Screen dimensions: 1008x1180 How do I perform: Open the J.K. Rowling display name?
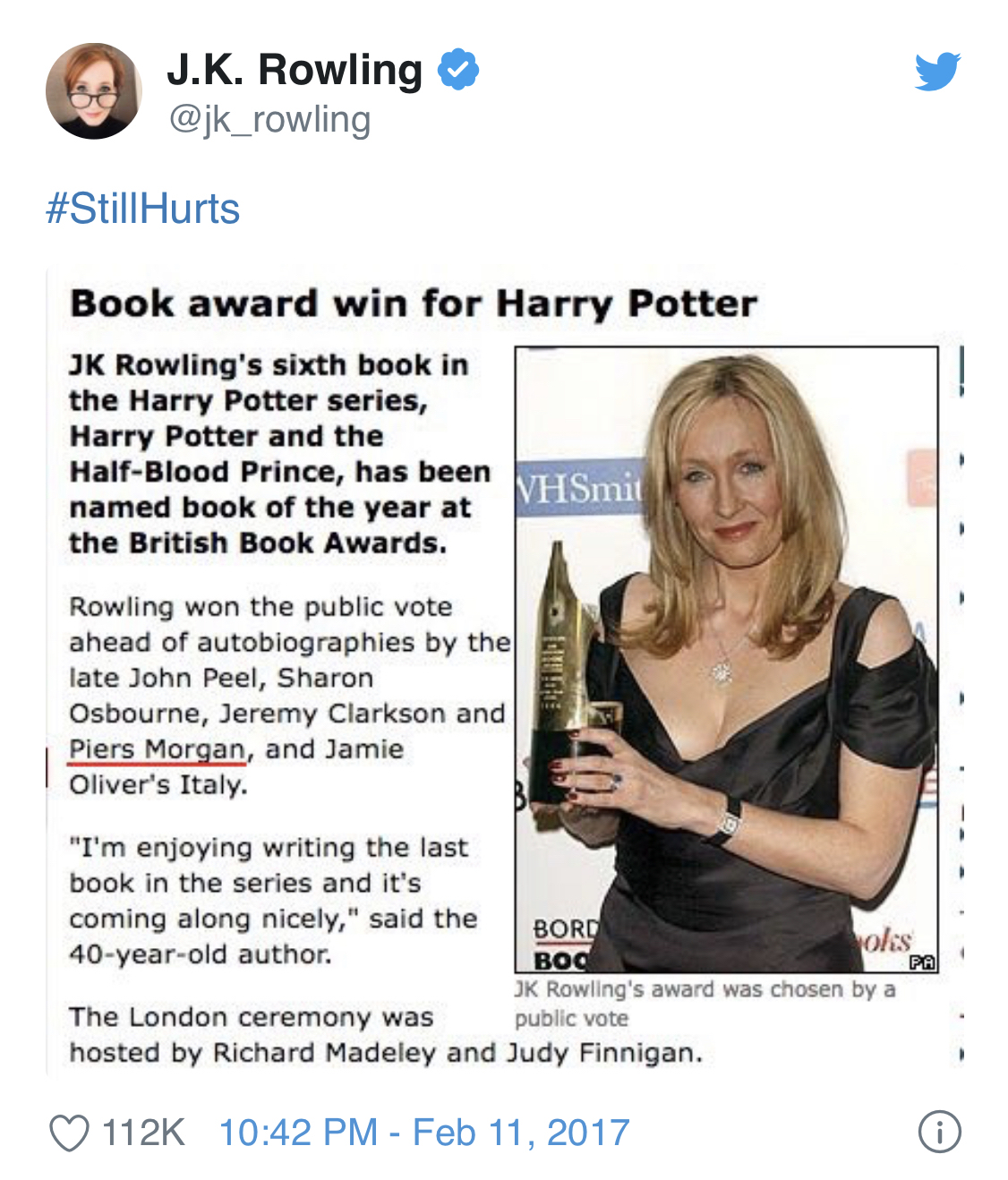coord(295,70)
